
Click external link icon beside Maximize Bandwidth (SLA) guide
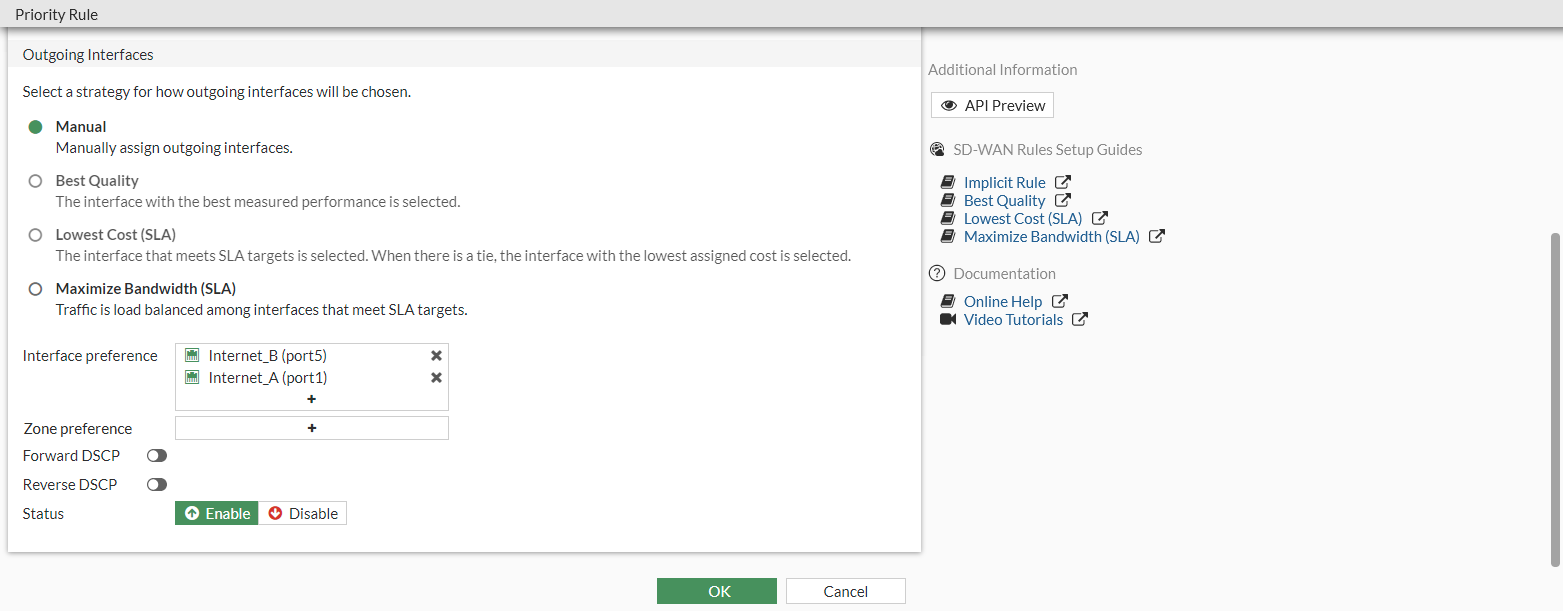1157,237
